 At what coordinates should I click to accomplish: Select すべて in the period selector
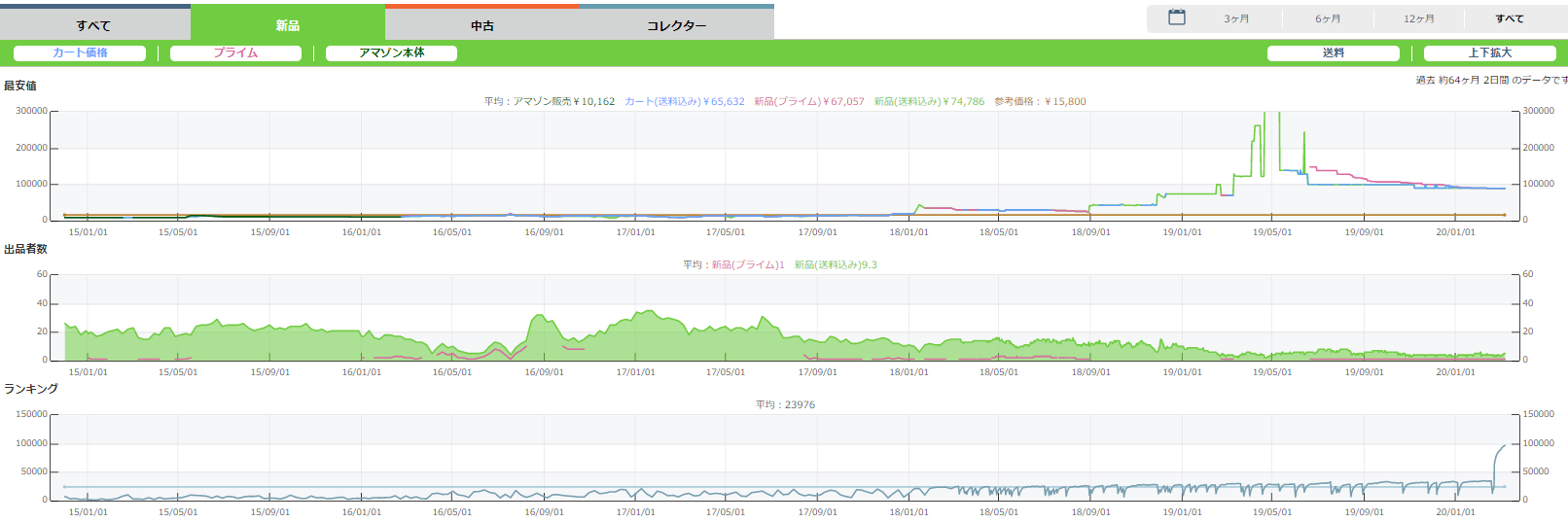1509,18
